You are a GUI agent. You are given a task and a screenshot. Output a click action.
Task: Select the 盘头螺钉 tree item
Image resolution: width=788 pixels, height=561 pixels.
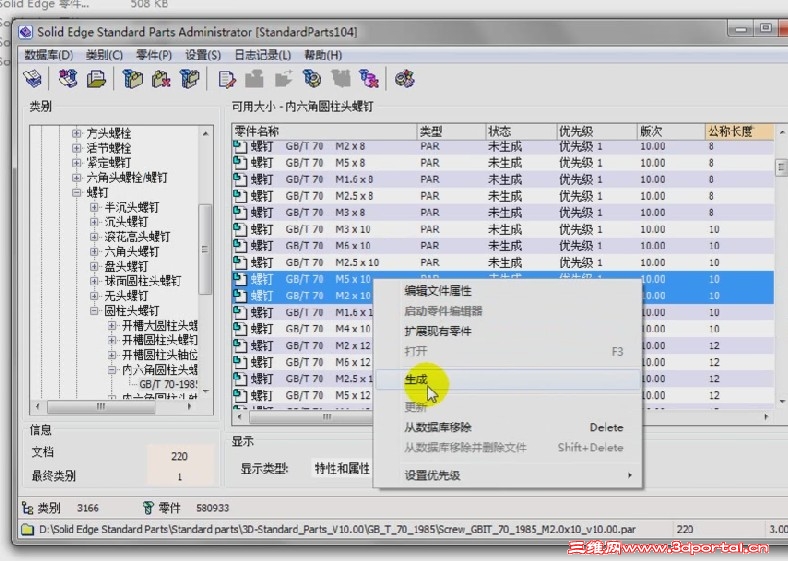tap(128, 266)
